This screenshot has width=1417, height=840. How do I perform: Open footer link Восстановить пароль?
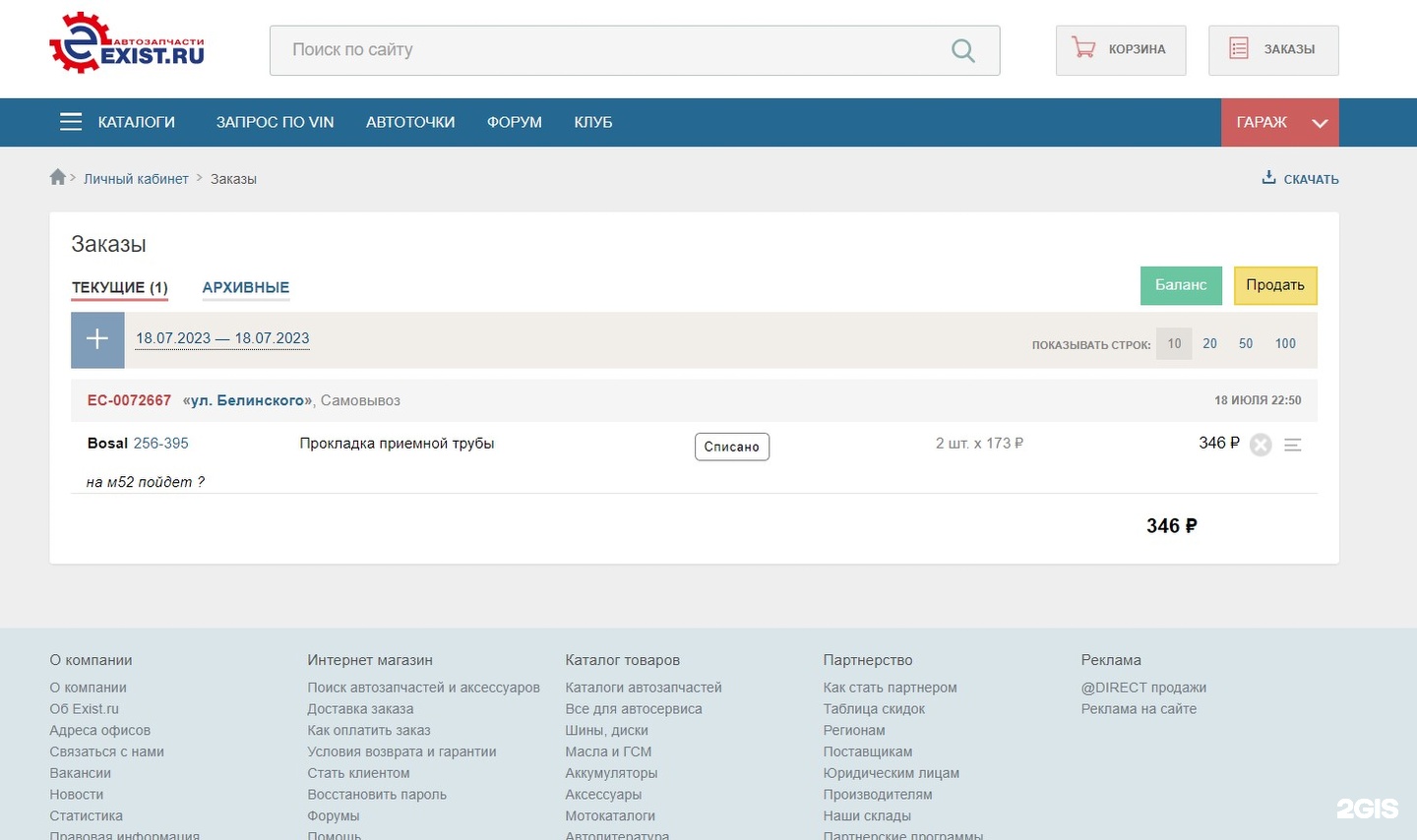(377, 795)
